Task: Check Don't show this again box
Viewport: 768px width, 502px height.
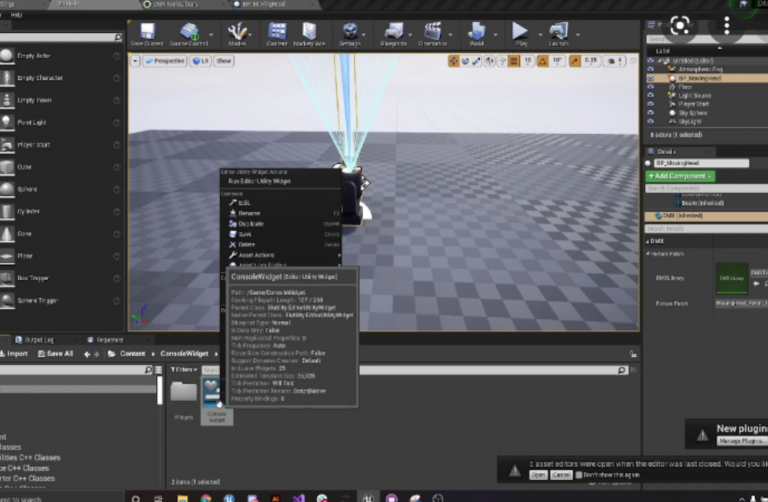Action: pyautogui.click(x=579, y=475)
